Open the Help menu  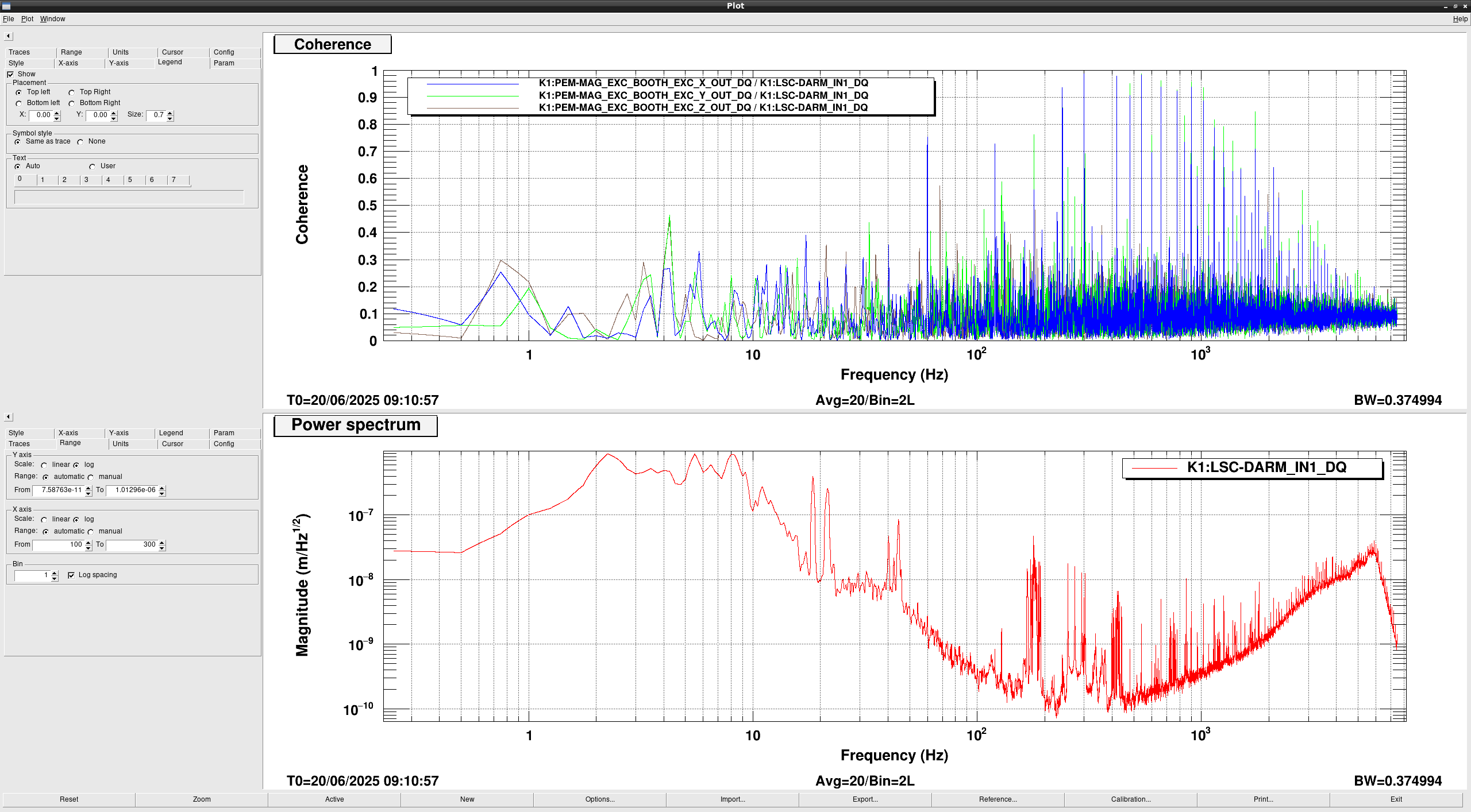point(1460,19)
